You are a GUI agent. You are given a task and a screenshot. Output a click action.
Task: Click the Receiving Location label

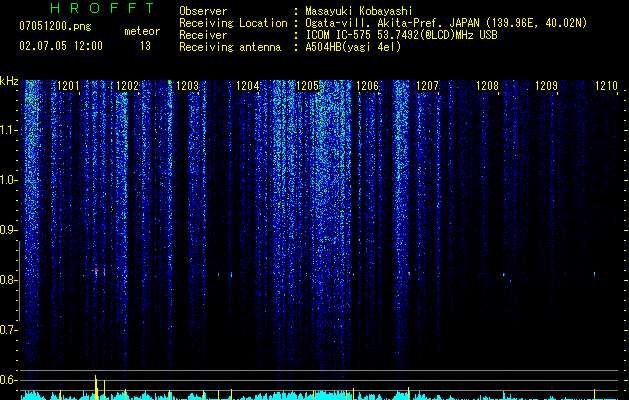(x=233, y=23)
